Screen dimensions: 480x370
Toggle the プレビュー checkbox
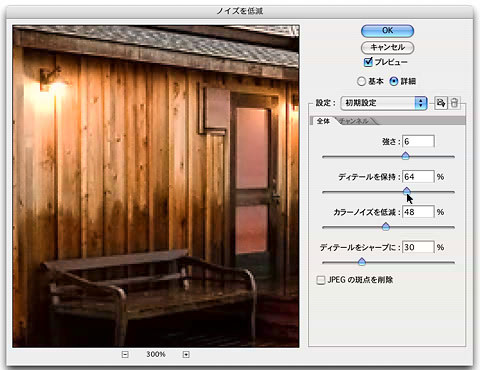tap(368, 62)
